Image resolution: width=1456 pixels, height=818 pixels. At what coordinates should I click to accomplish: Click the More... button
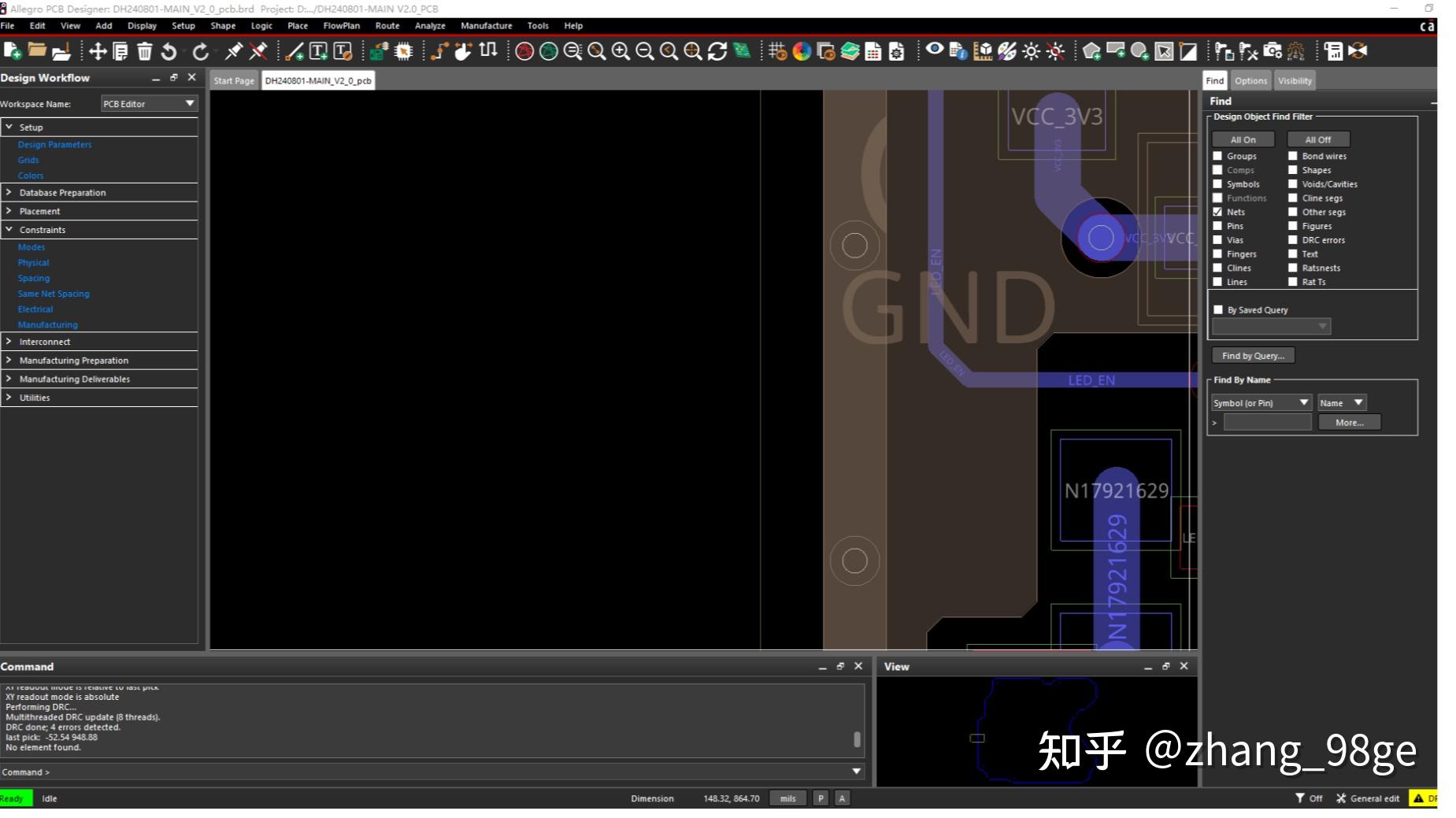pos(1350,423)
